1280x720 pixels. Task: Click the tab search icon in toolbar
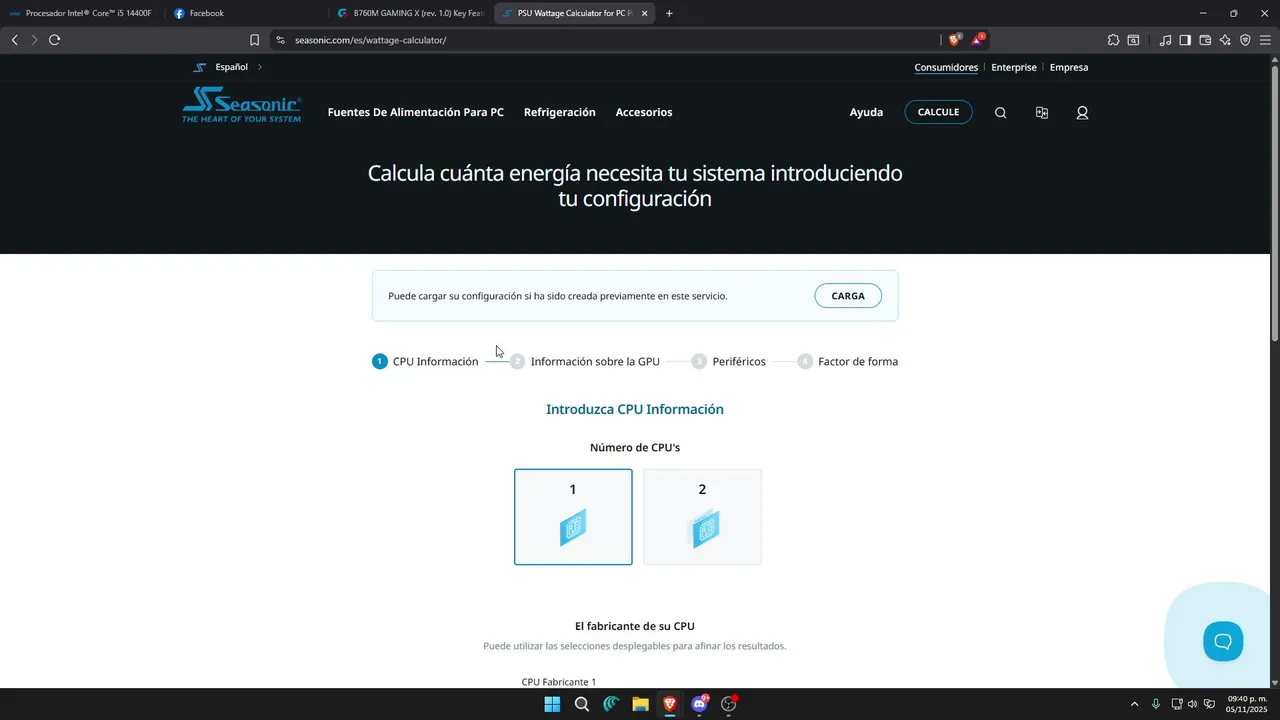pyautogui.click(x=1133, y=40)
